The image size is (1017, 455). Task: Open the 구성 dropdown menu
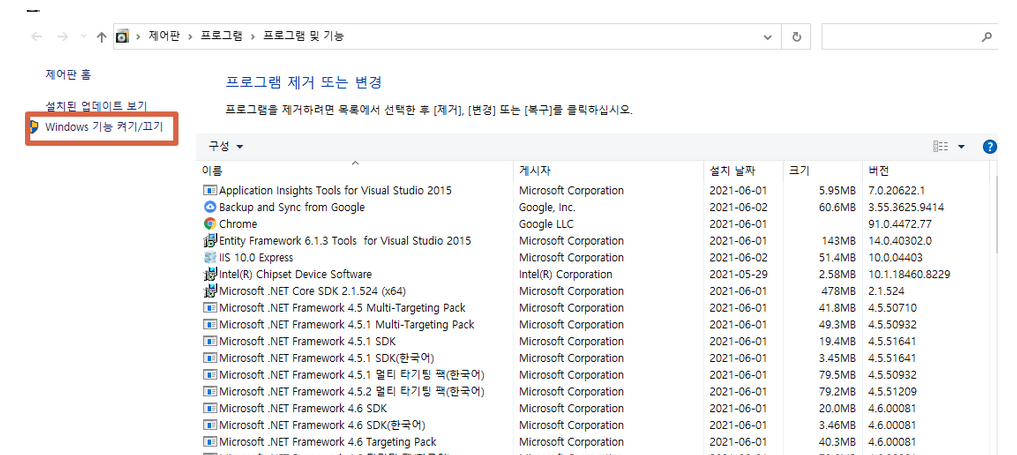click(x=225, y=146)
